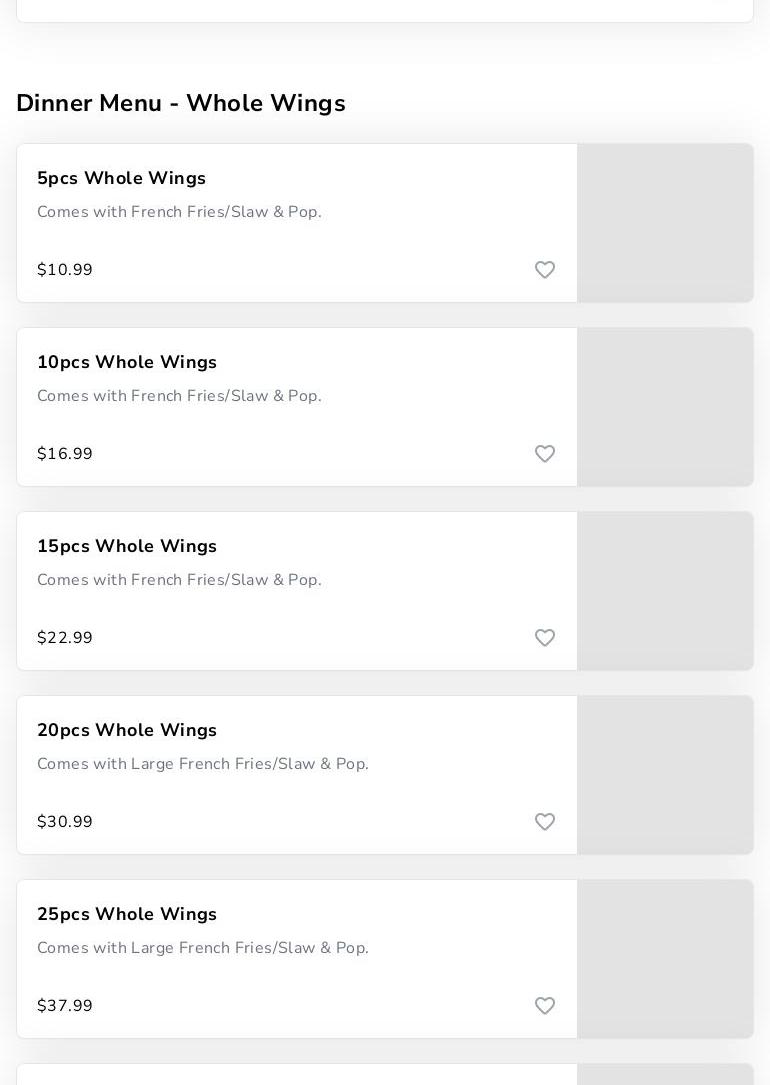Viewport: 770px width, 1085px height.
Task: Favorite the 15pcs Whole Wings heart icon
Action: point(545,638)
